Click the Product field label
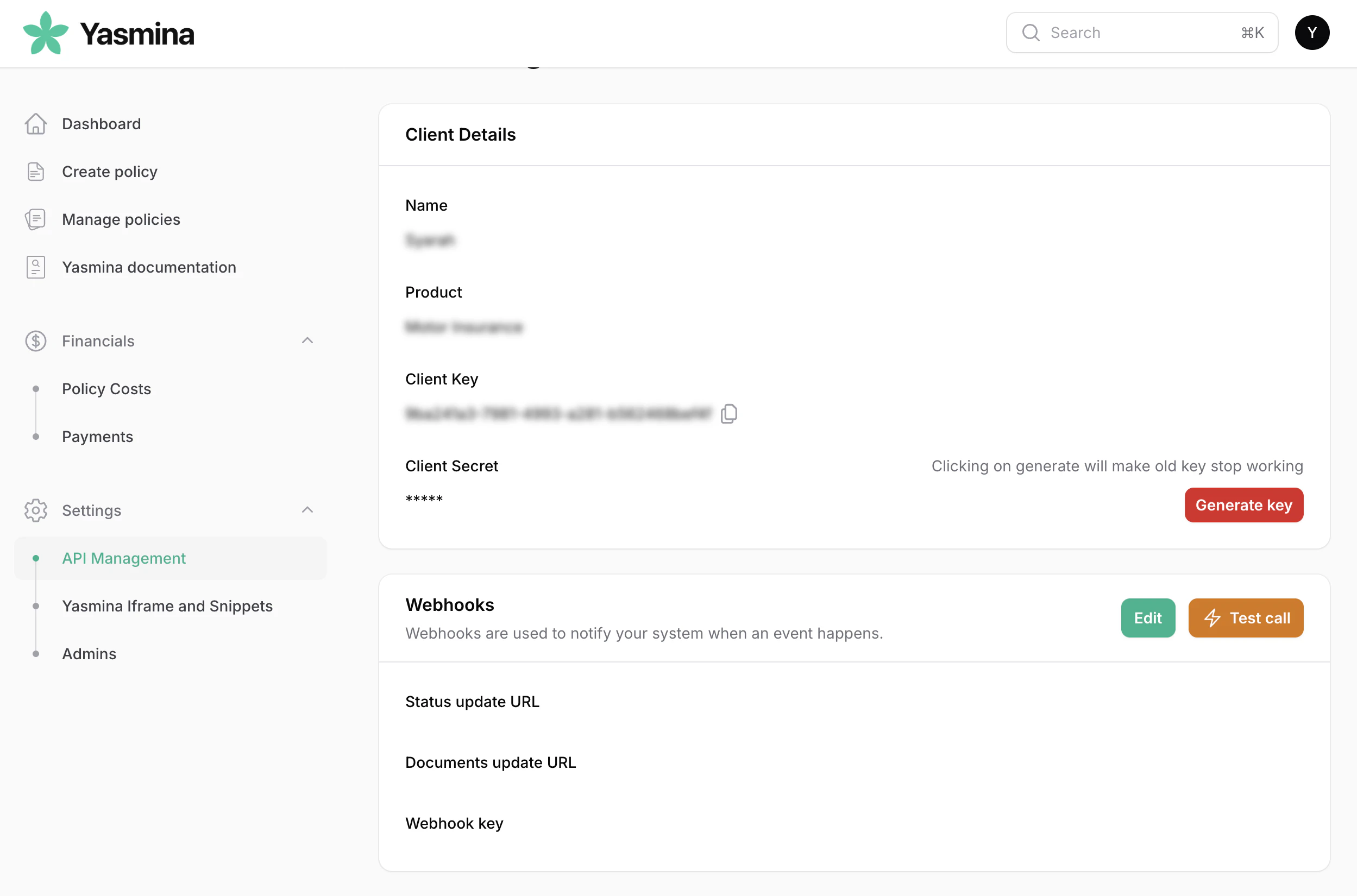This screenshot has height=896, width=1357. click(x=434, y=293)
